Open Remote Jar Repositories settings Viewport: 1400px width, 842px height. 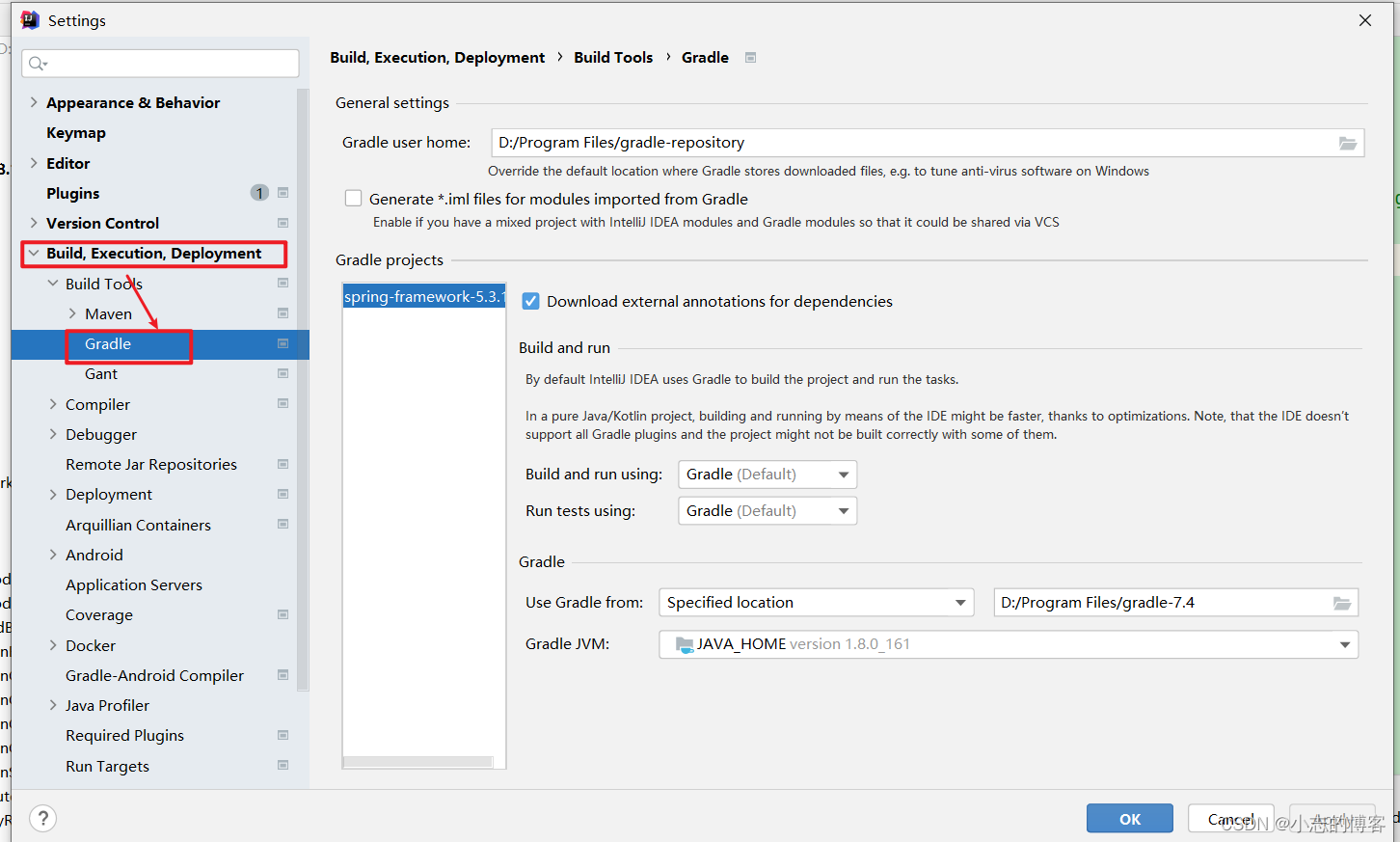[151, 464]
